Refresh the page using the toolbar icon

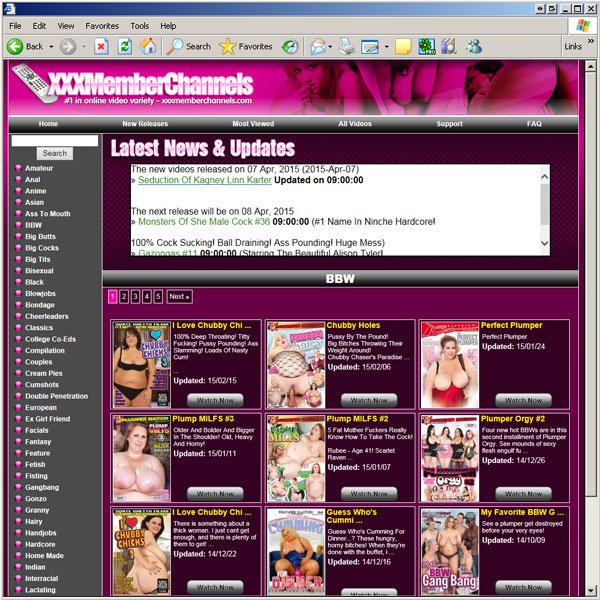(124, 46)
